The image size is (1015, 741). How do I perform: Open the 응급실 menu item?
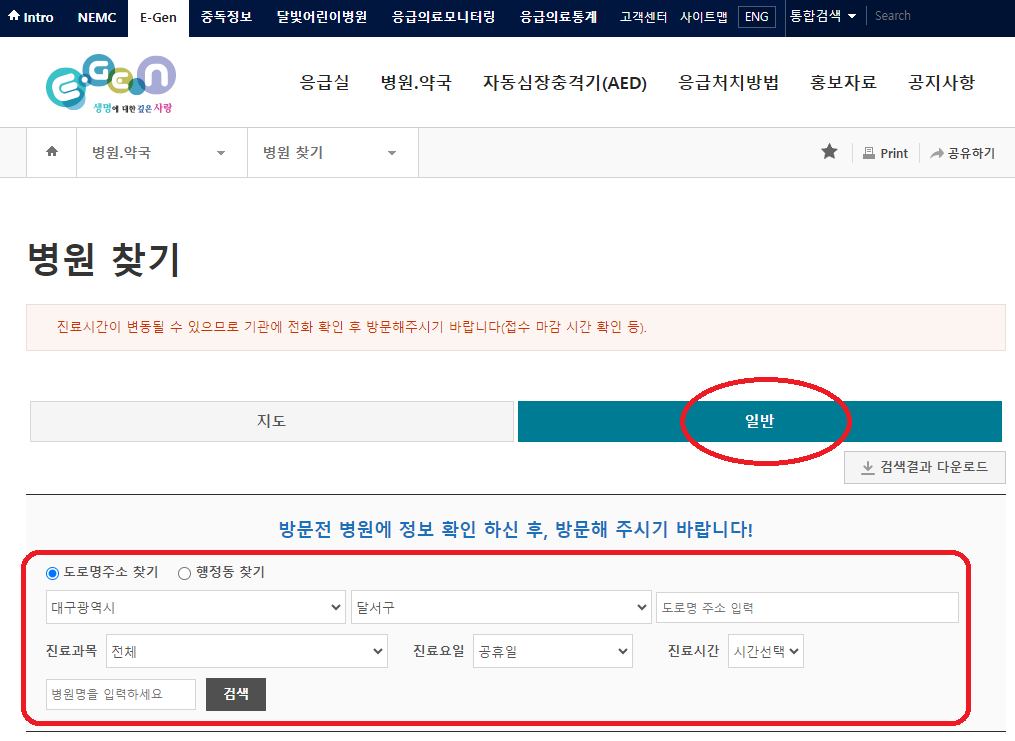point(322,83)
